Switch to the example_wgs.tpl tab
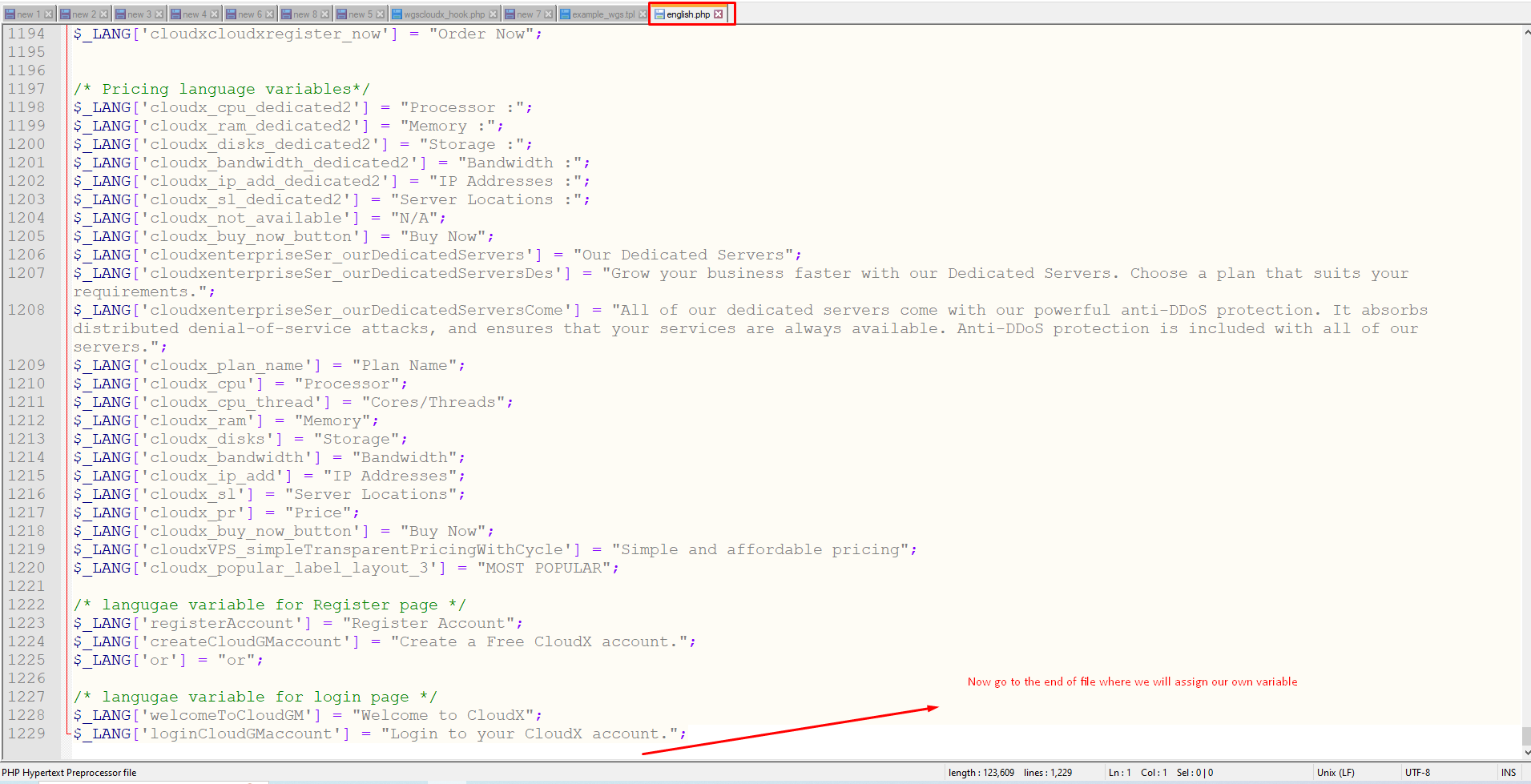 602,14
